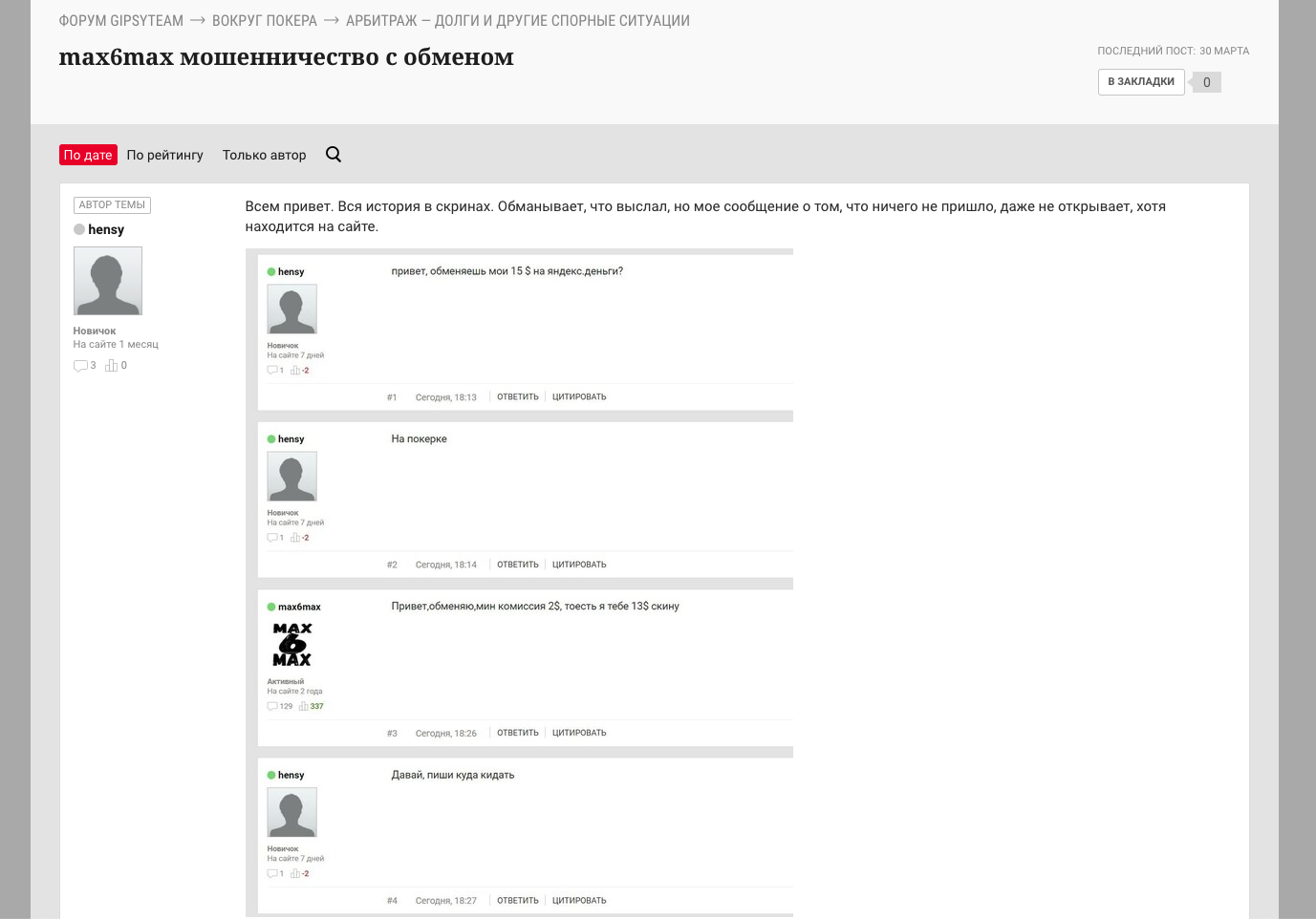The height and width of the screenshot is (919, 1316).
Task: Click max6max username in post #3
Action: pyautogui.click(x=299, y=607)
